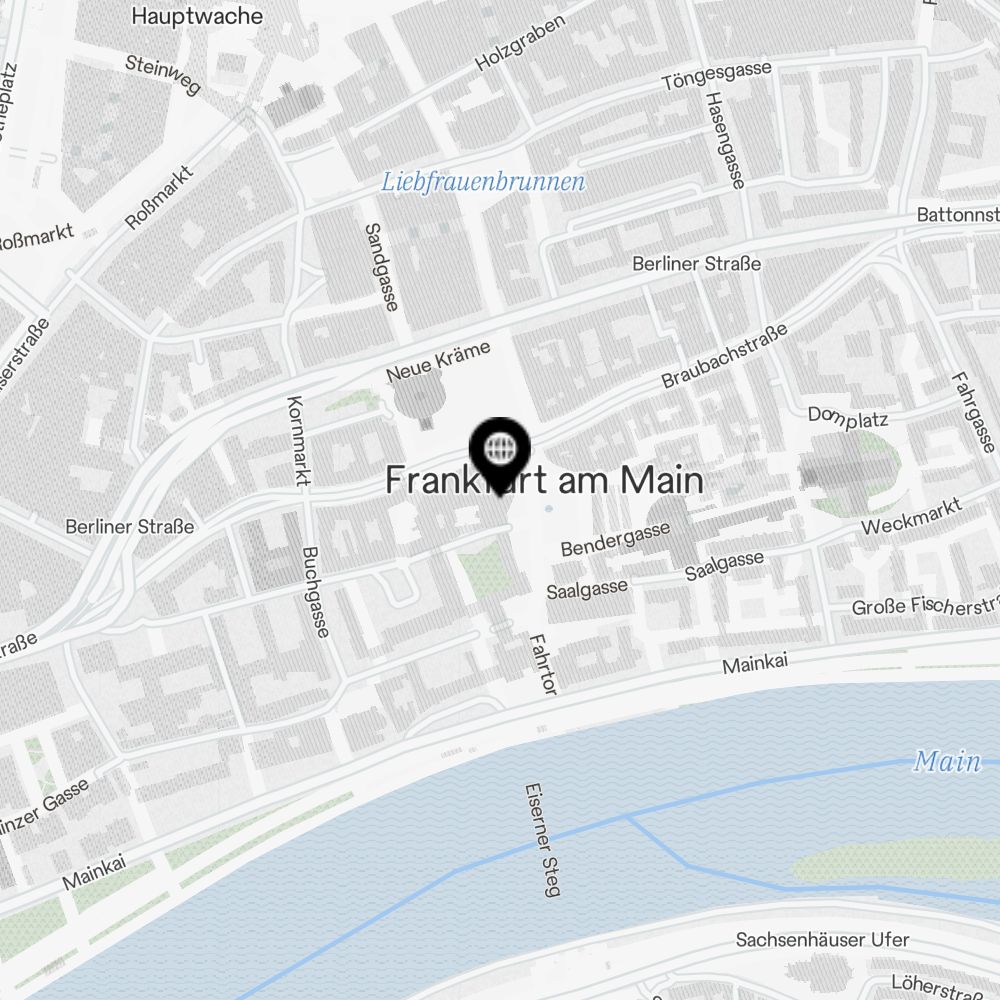The height and width of the screenshot is (1000, 1000).
Task: Click the Töngesgasse street label
Action: click(x=716, y=75)
